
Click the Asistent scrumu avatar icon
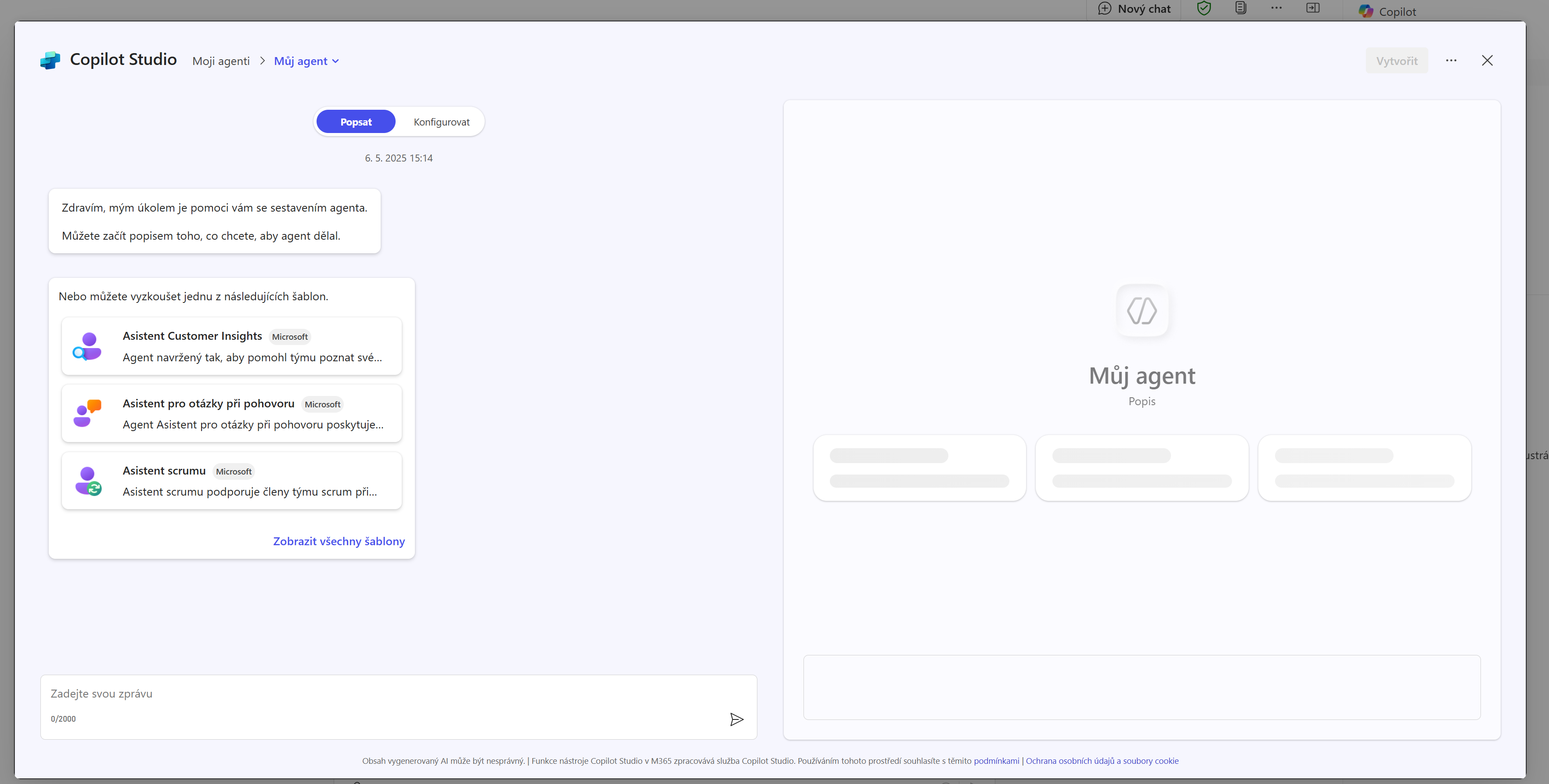coord(88,481)
